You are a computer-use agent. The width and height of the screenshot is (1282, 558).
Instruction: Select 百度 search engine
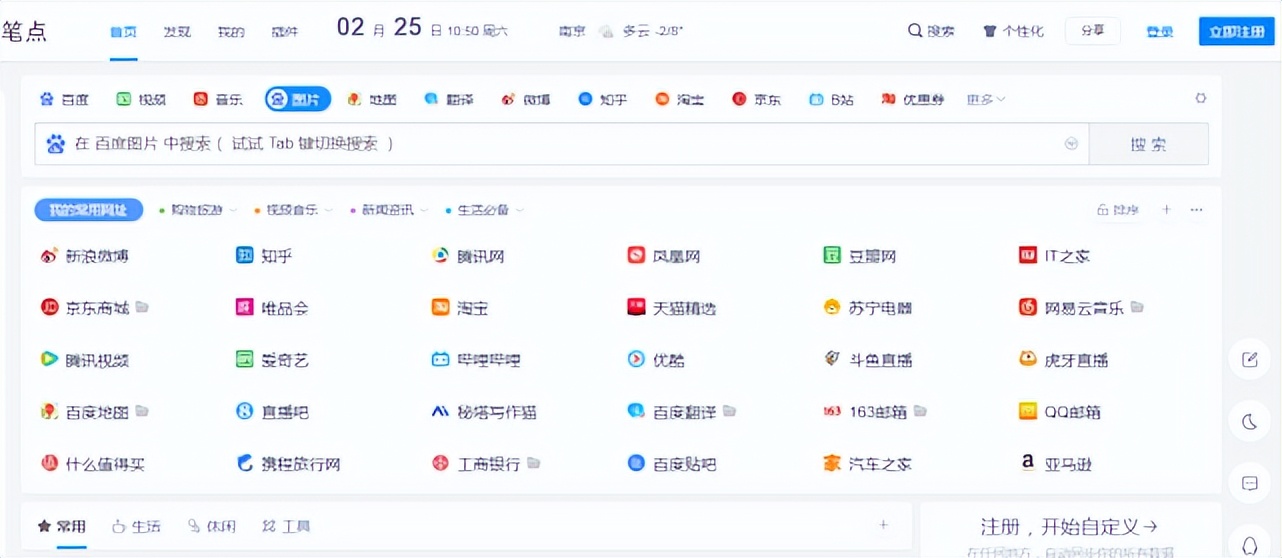coord(64,99)
